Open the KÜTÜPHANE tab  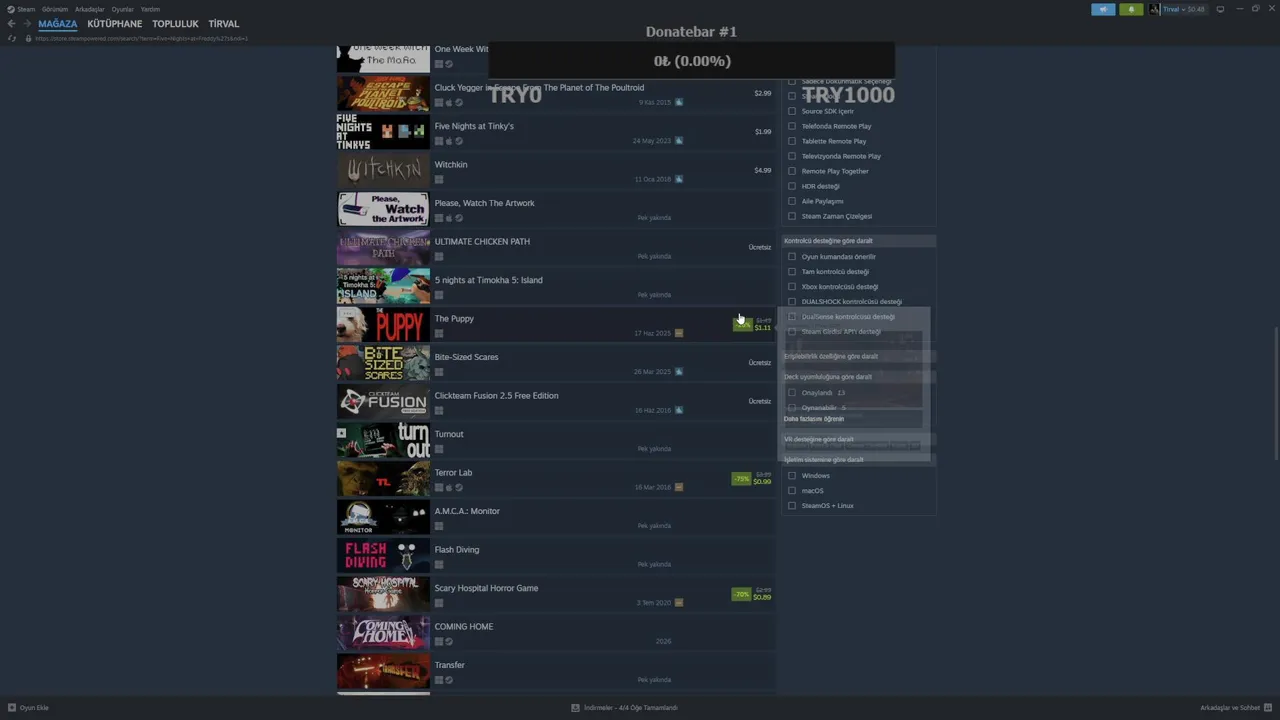[115, 24]
